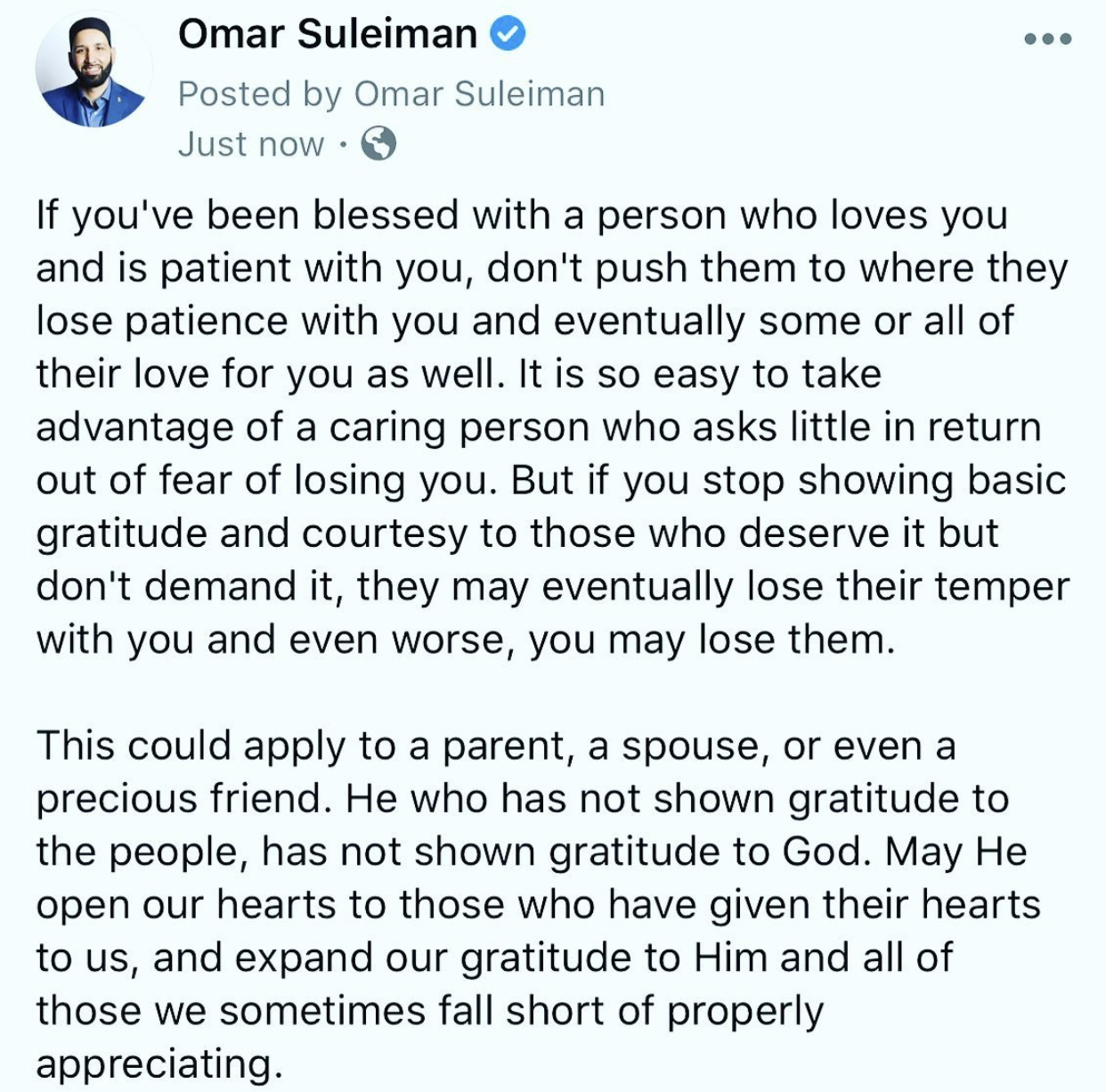
Task: Click the line starting 'and is patient with you'
Action: 552,269
